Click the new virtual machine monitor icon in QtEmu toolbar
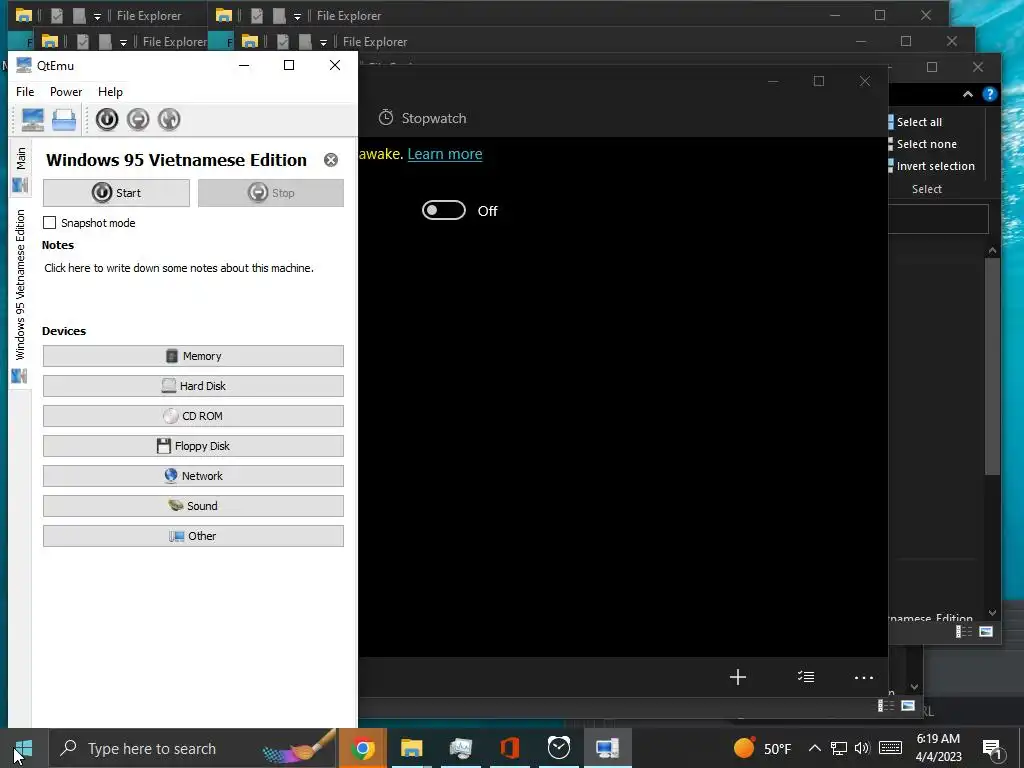The height and width of the screenshot is (768, 1024). tap(33, 120)
